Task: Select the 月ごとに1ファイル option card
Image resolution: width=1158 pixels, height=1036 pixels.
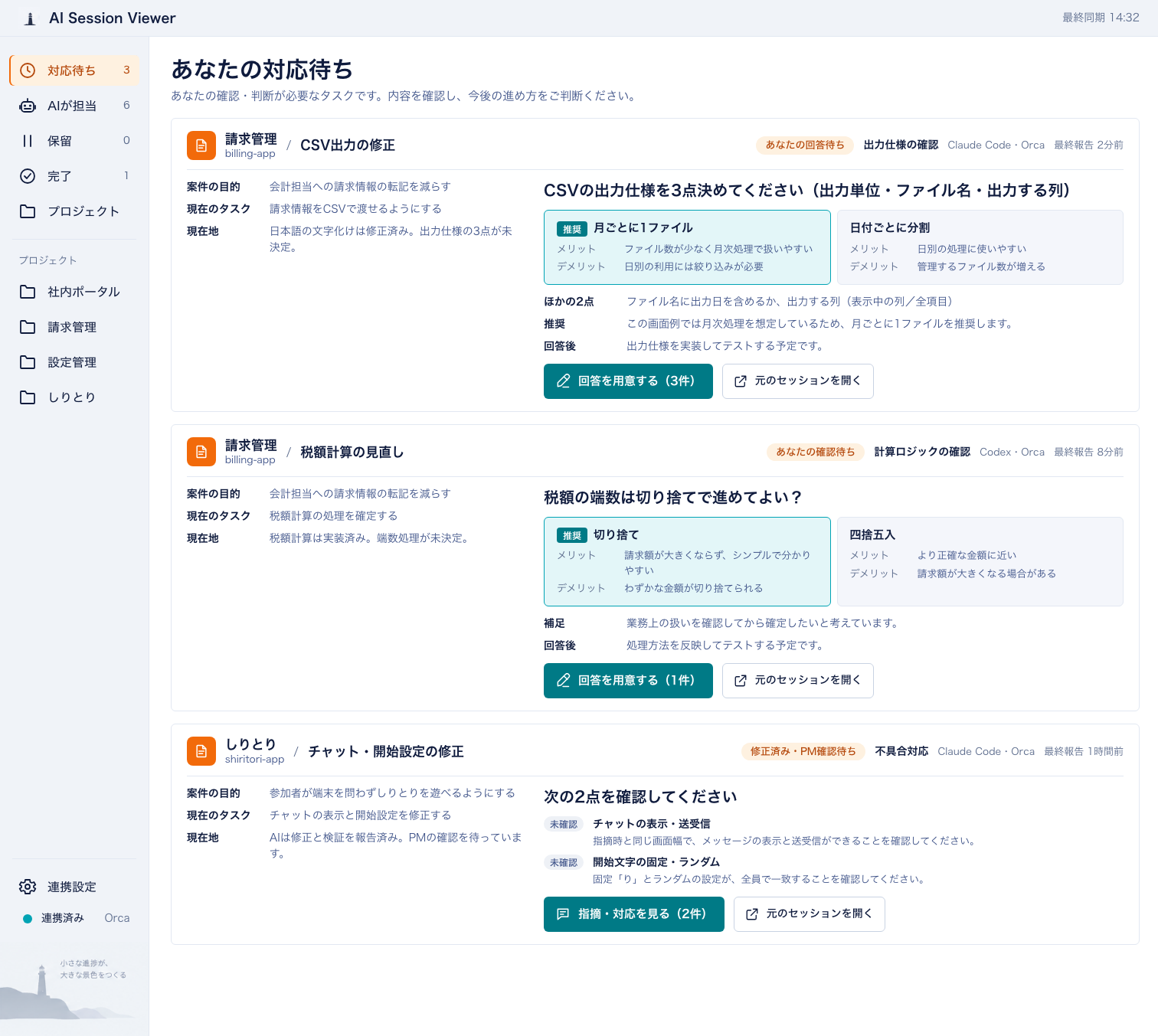Action: click(687, 247)
